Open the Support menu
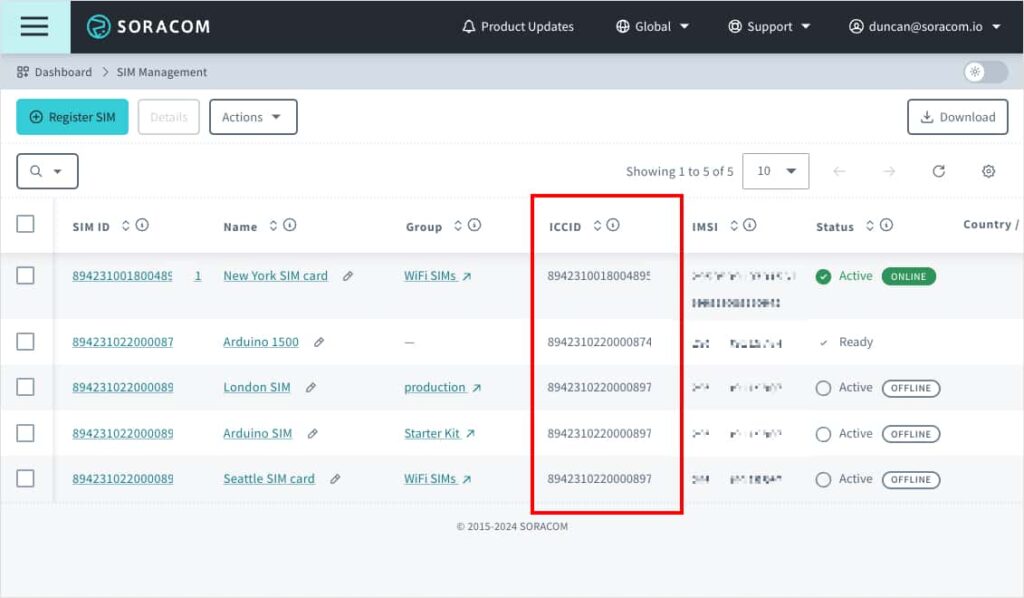Screen dimensions: 1024x598 (769, 27)
